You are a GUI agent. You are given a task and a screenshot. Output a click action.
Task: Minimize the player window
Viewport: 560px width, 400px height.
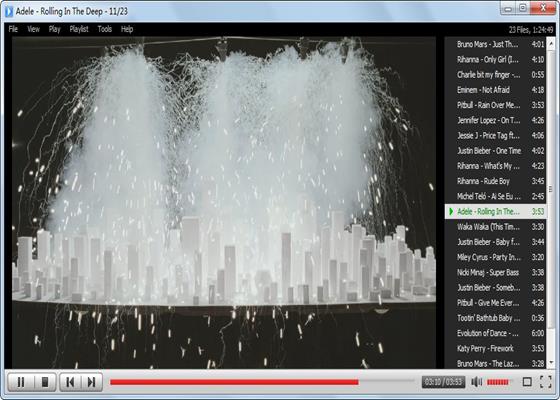[508, 9]
